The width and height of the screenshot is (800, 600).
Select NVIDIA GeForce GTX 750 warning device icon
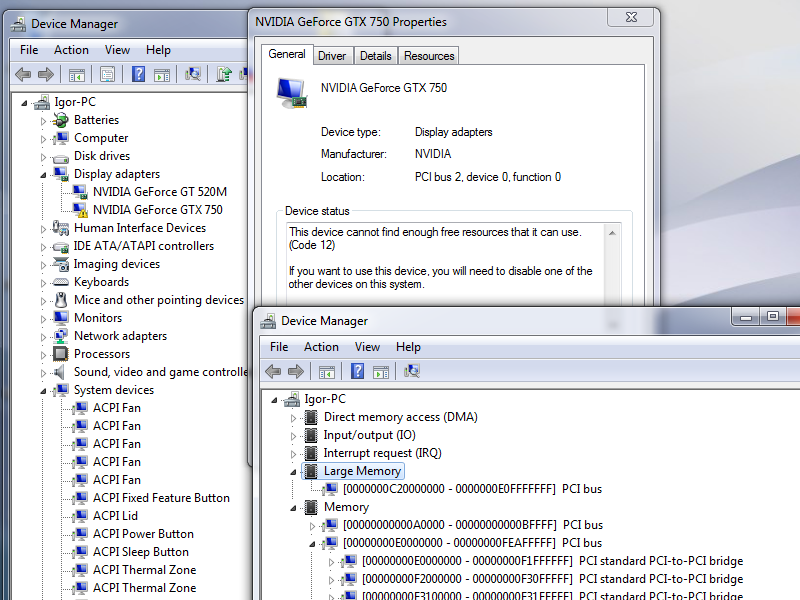point(80,210)
